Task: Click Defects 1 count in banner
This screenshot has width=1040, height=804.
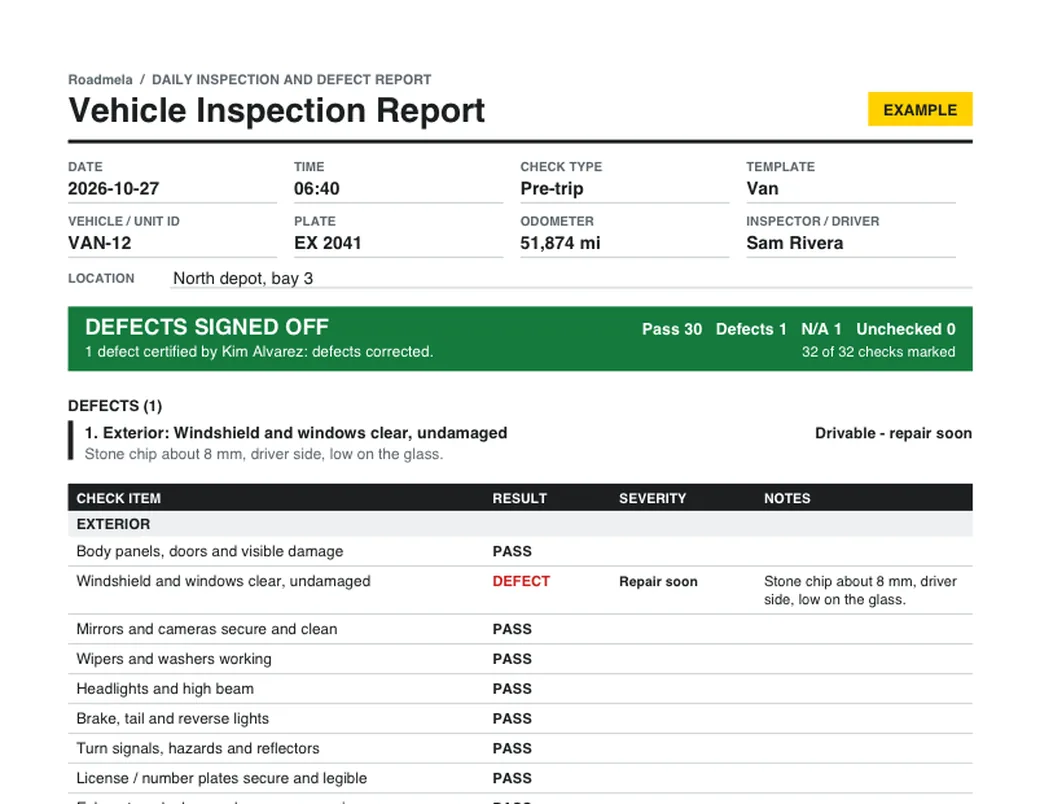Action: pos(751,329)
